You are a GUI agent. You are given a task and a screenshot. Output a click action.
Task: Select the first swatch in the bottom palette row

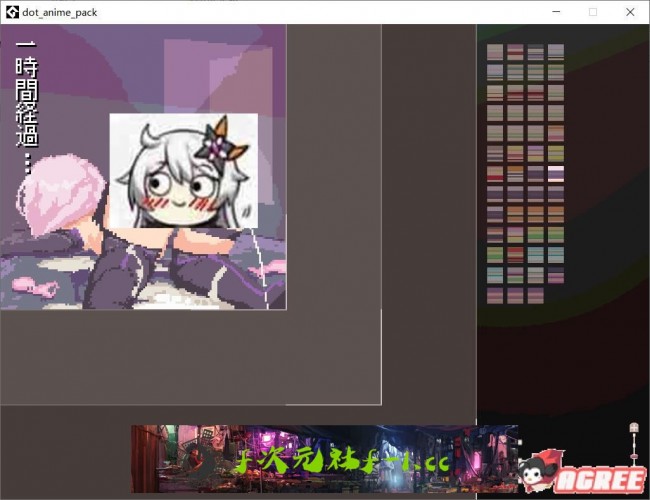point(495,295)
